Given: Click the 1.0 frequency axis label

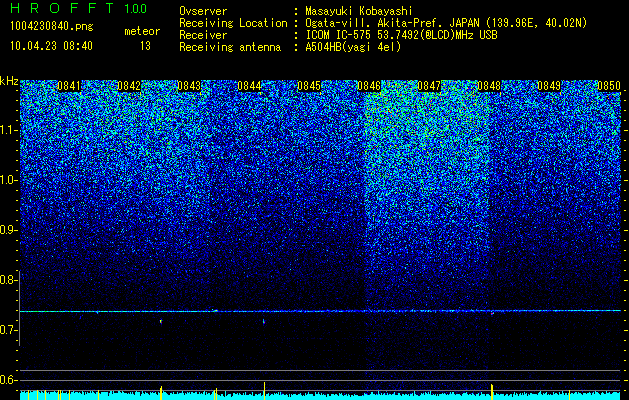Looking at the screenshot, I should (8, 180).
